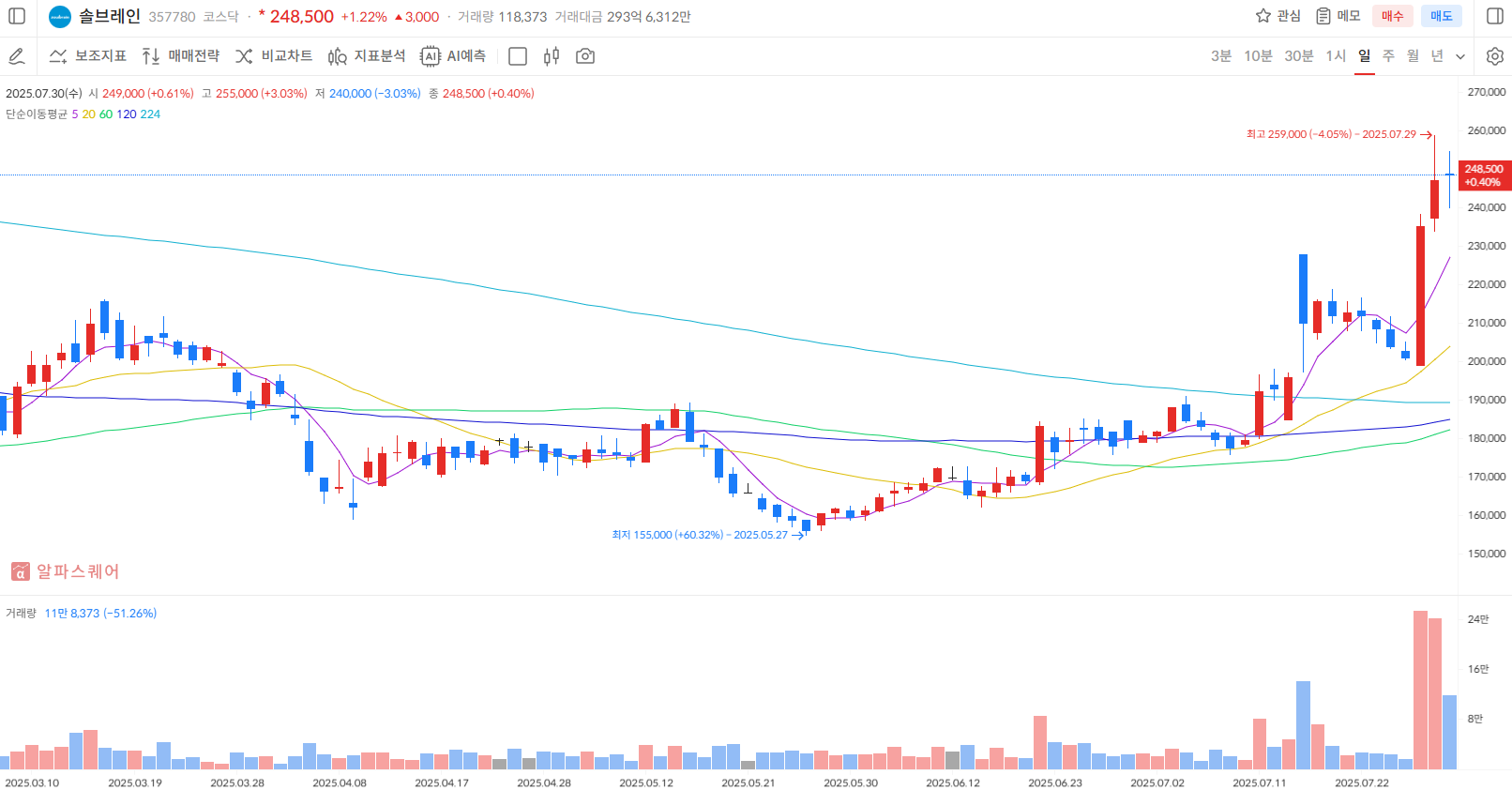
Task: Select the 년 yearly interval
Action: [1437, 56]
